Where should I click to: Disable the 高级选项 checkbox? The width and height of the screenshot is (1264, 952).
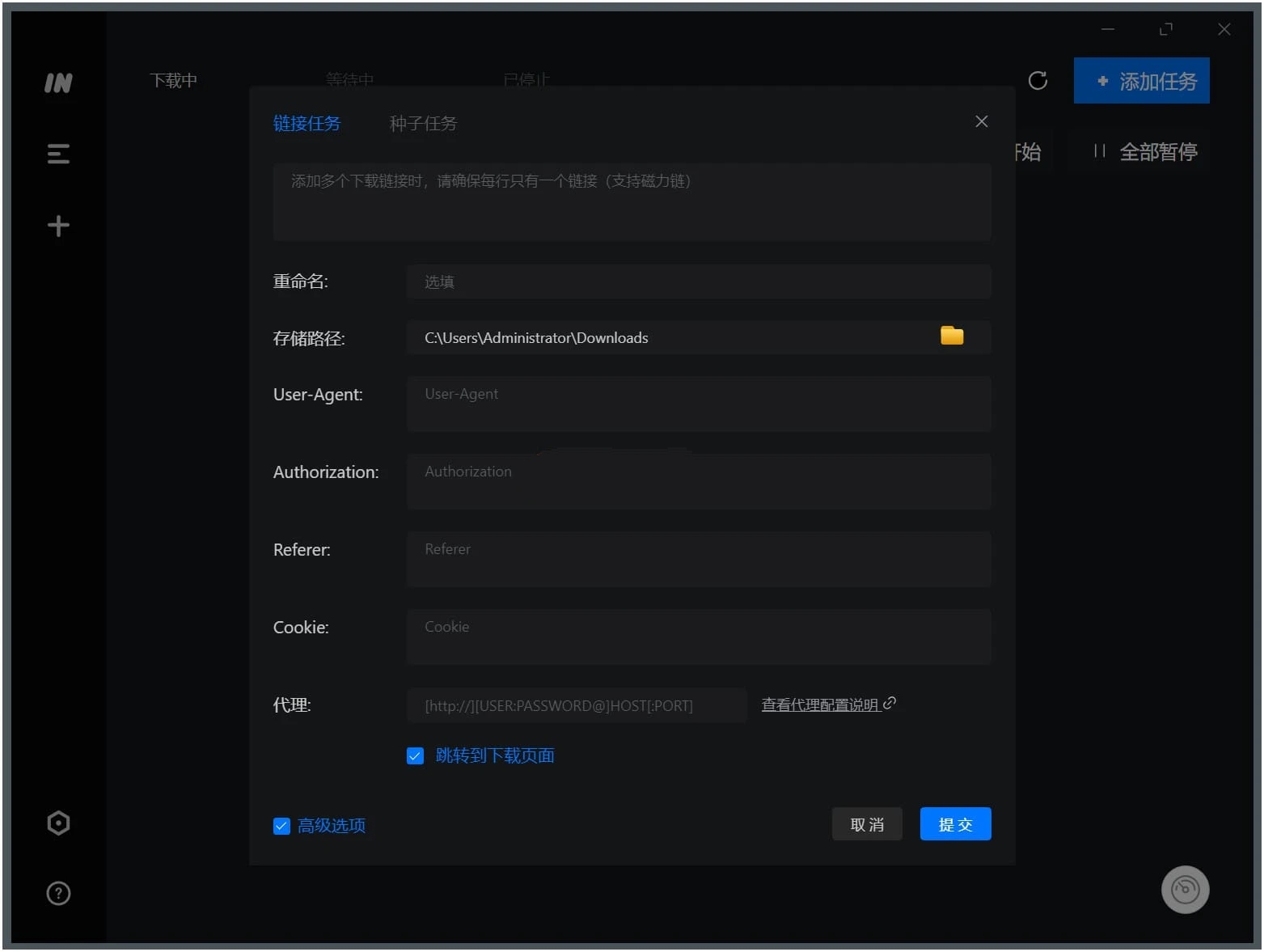(281, 826)
